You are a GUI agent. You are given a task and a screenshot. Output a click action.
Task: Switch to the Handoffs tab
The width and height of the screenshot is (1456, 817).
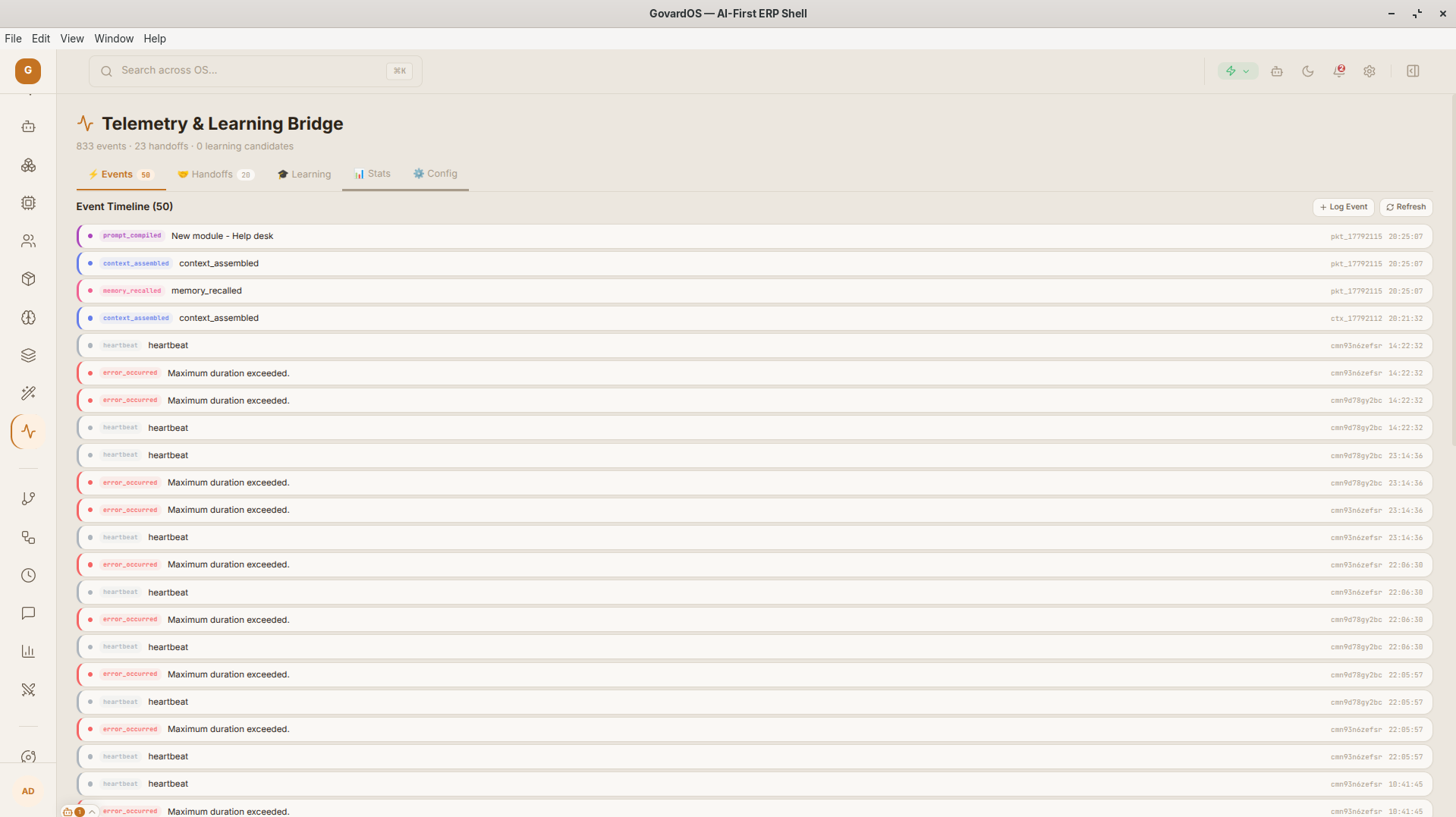click(215, 174)
